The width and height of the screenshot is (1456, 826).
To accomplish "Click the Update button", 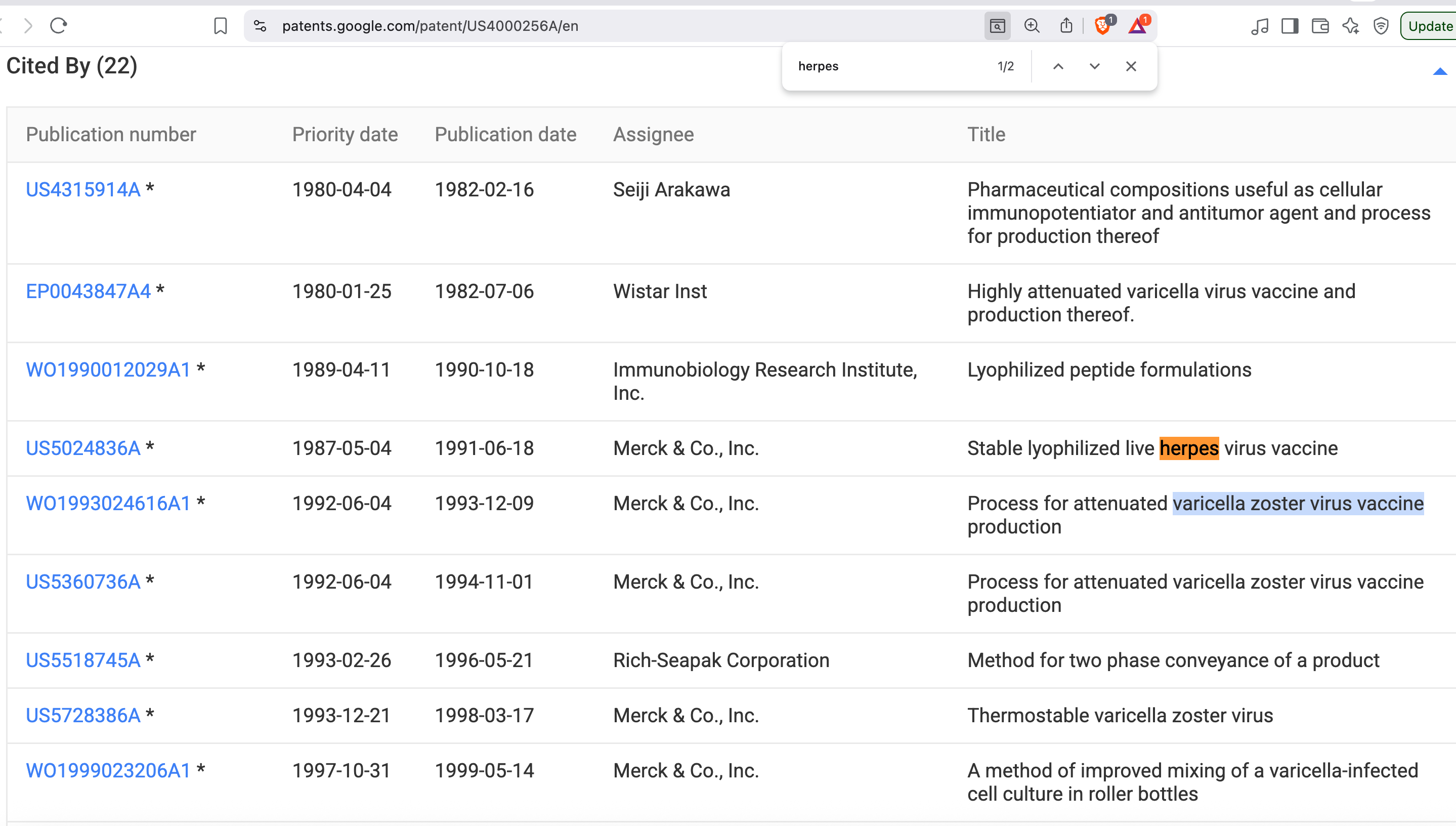I will point(1429,25).
